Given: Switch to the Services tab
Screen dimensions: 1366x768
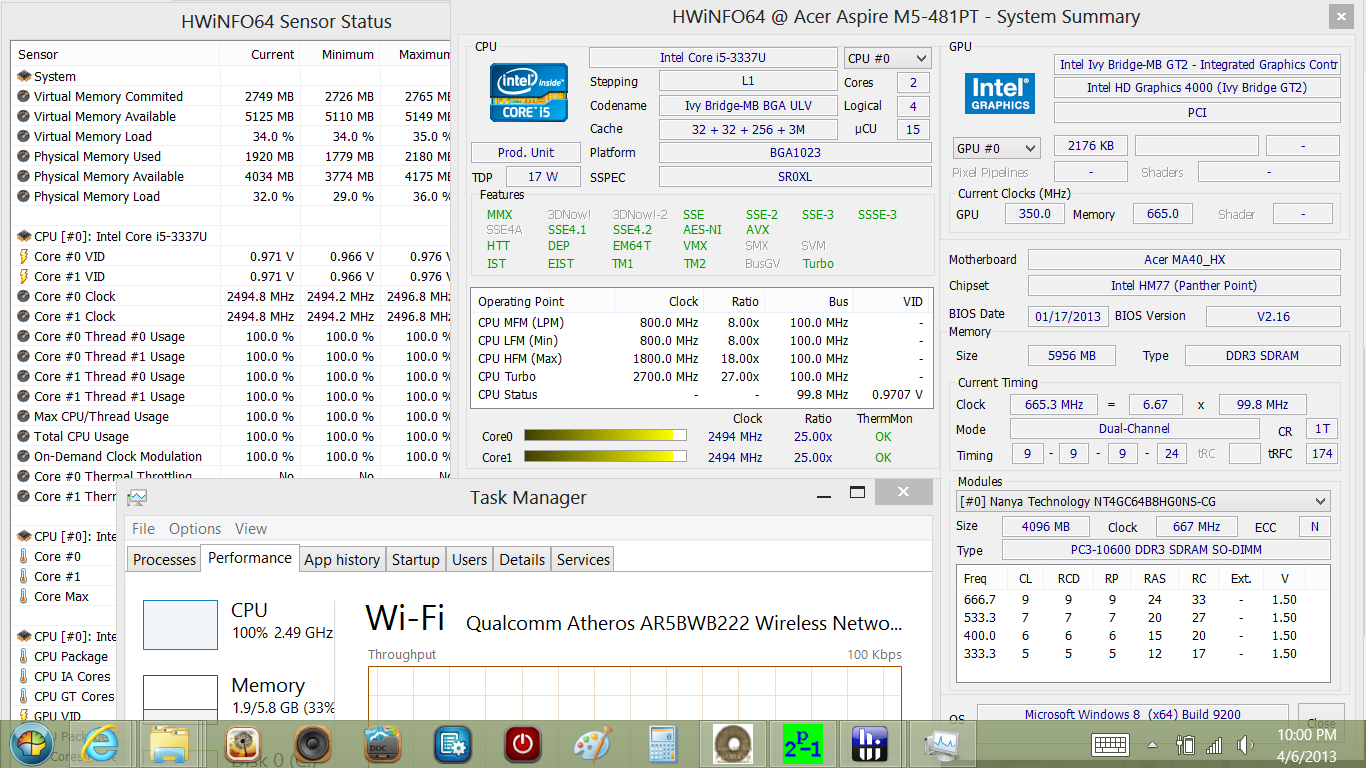Looking at the screenshot, I should click(583, 559).
